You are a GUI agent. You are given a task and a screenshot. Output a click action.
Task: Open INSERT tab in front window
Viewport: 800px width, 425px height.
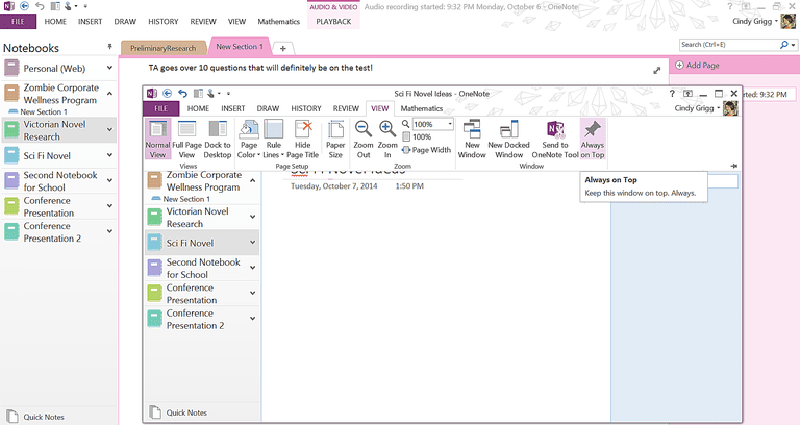[233, 108]
